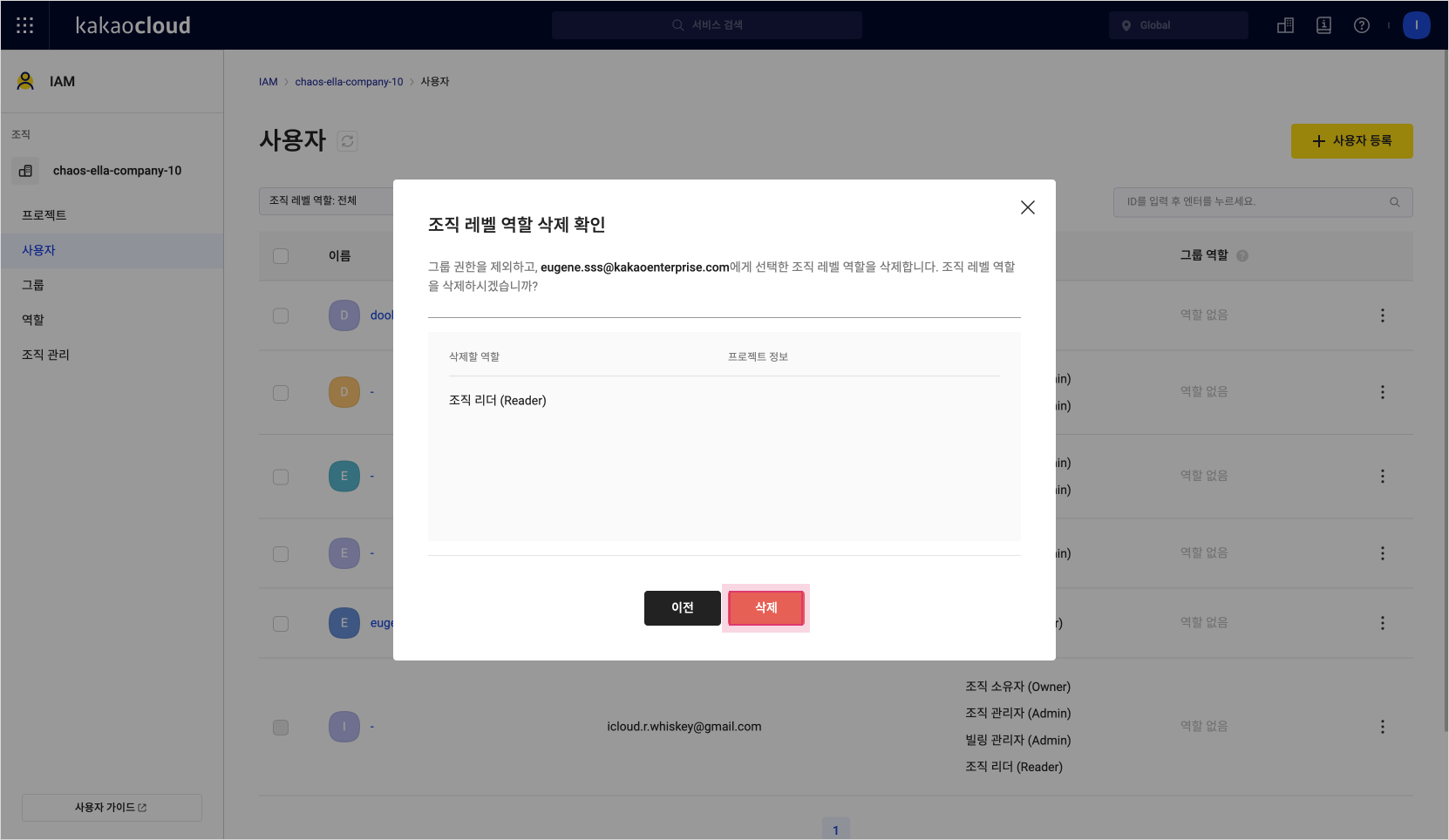Open more options for the 'euge' row

click(1382, 623)
